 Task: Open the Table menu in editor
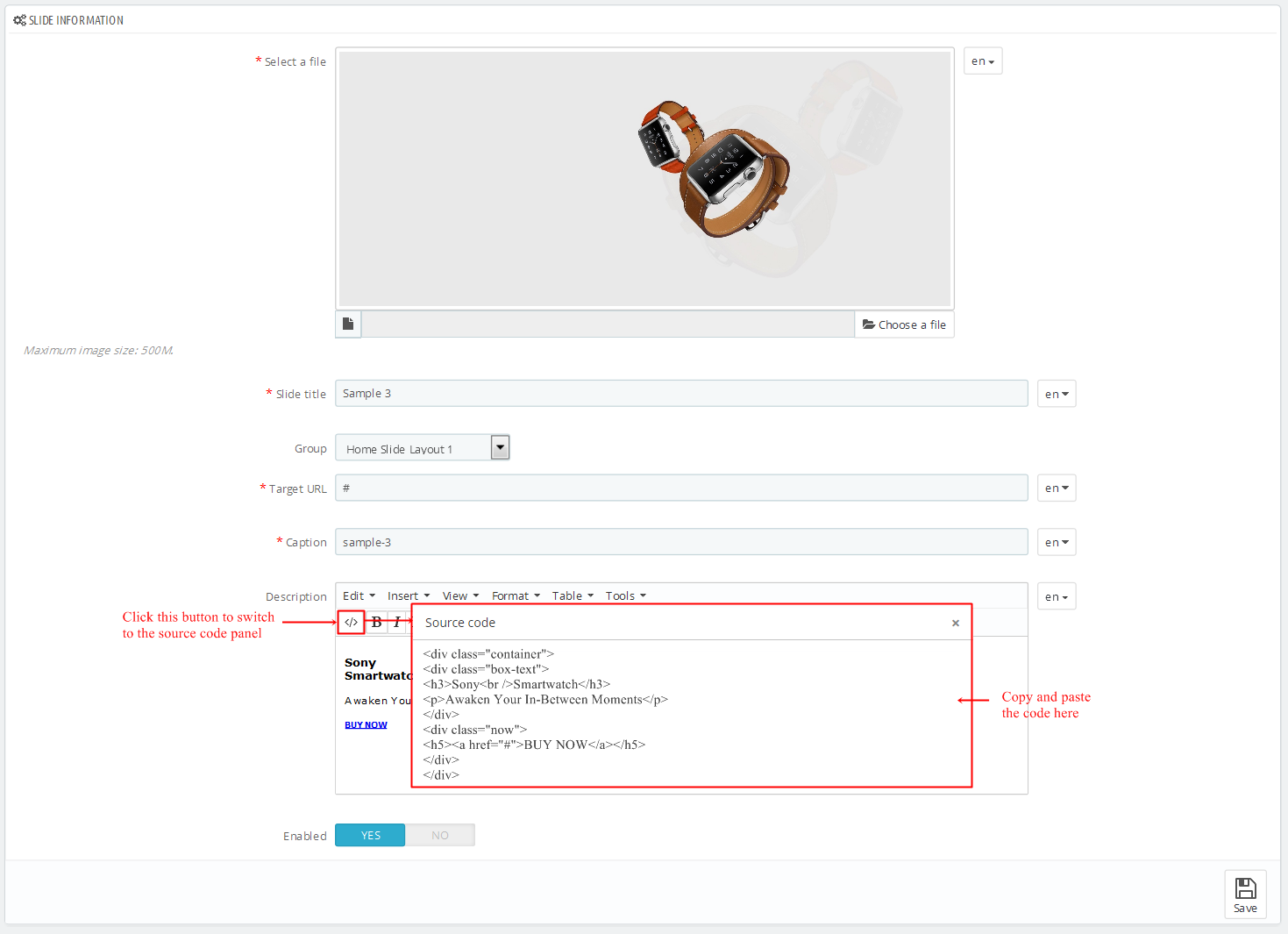573,595
